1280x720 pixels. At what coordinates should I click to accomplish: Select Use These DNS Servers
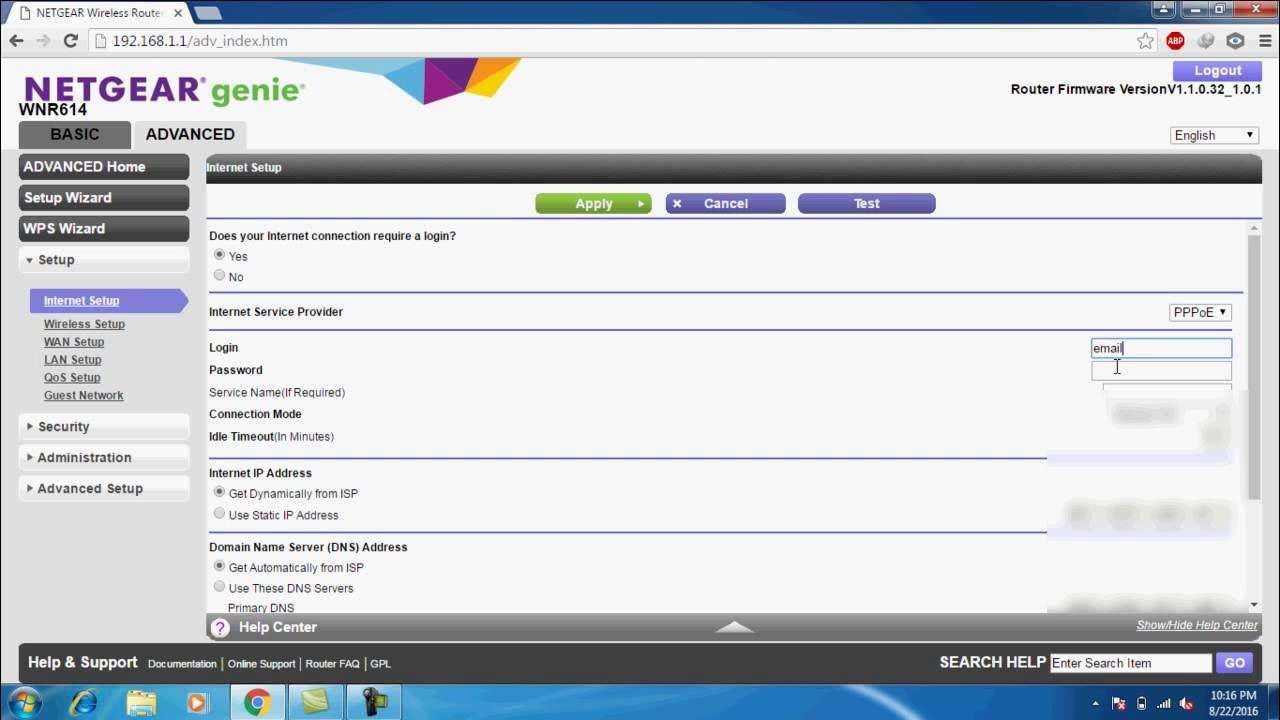220,587
